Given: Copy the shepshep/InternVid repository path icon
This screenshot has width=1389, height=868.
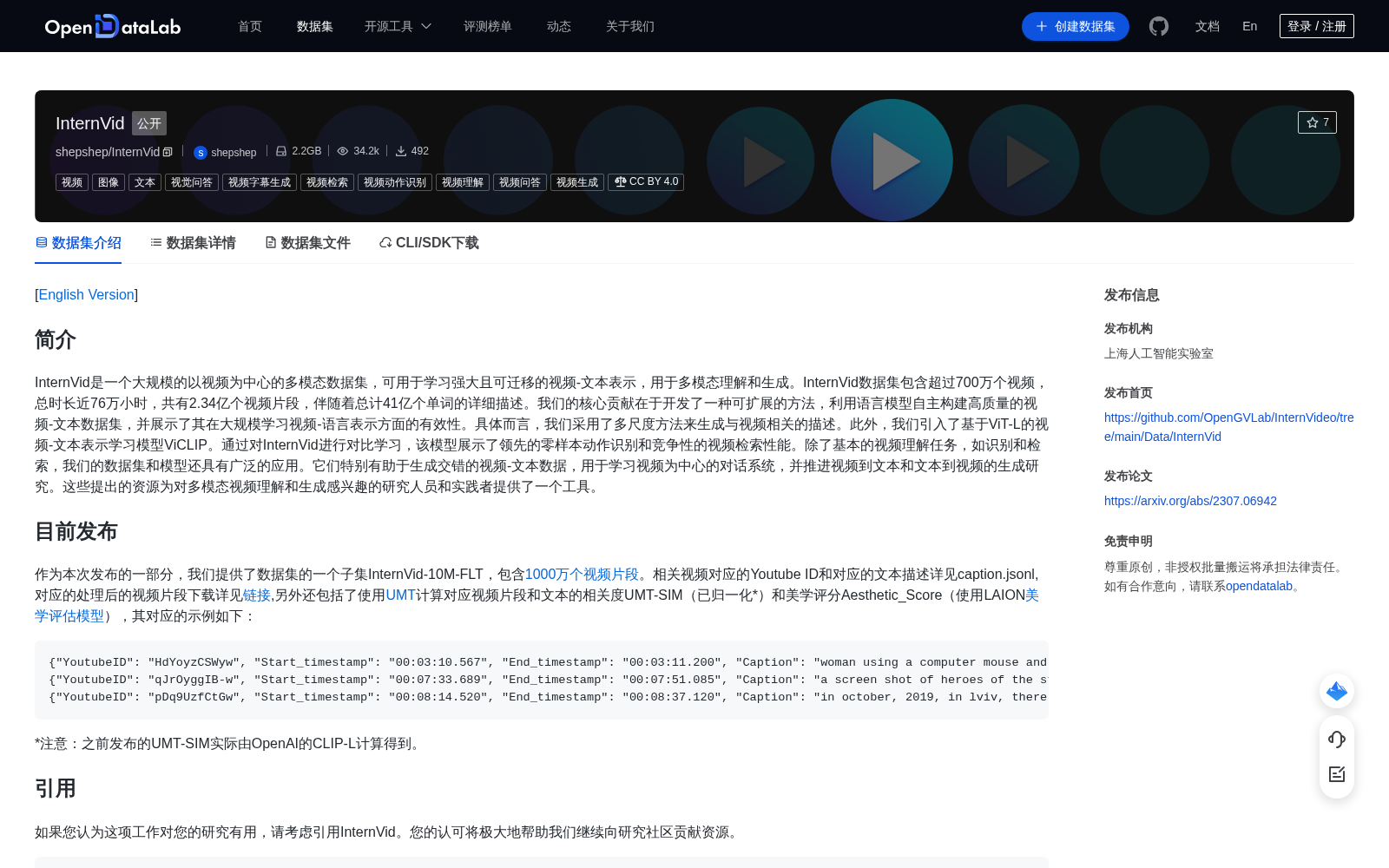Looking at the screenshot, I should (x=168, y=152).
